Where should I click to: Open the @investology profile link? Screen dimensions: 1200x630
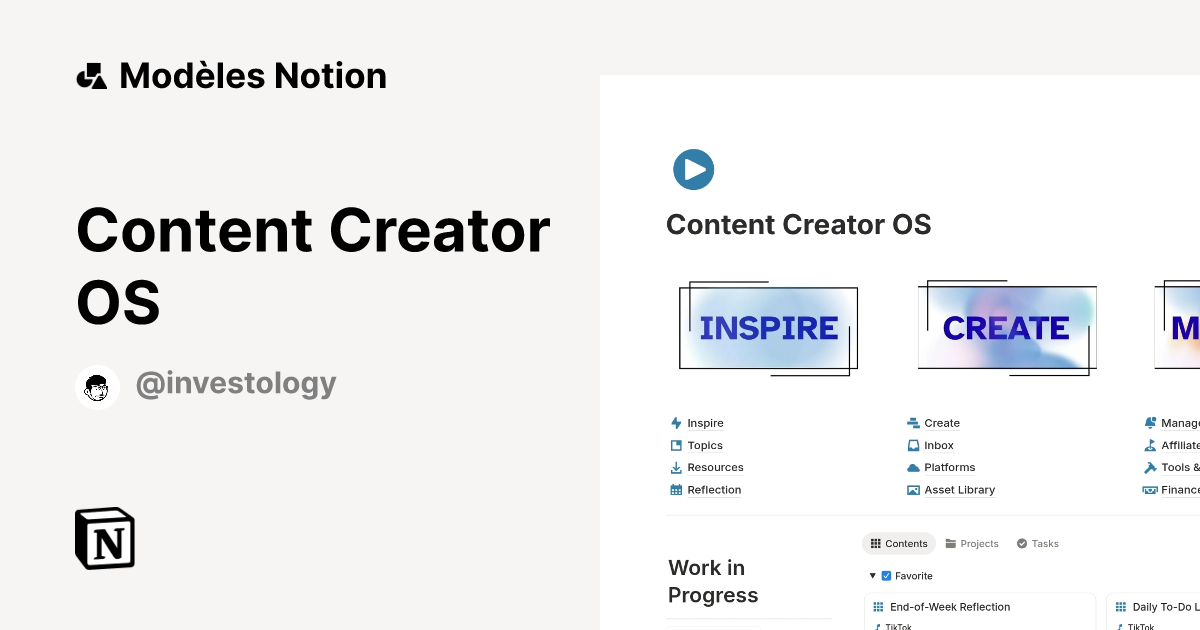pos(236,383)
